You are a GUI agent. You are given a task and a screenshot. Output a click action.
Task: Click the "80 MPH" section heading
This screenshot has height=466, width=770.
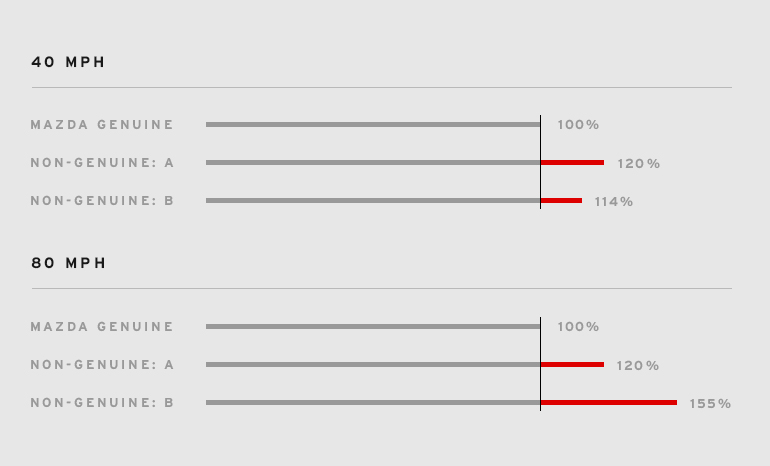coord(68,263)
